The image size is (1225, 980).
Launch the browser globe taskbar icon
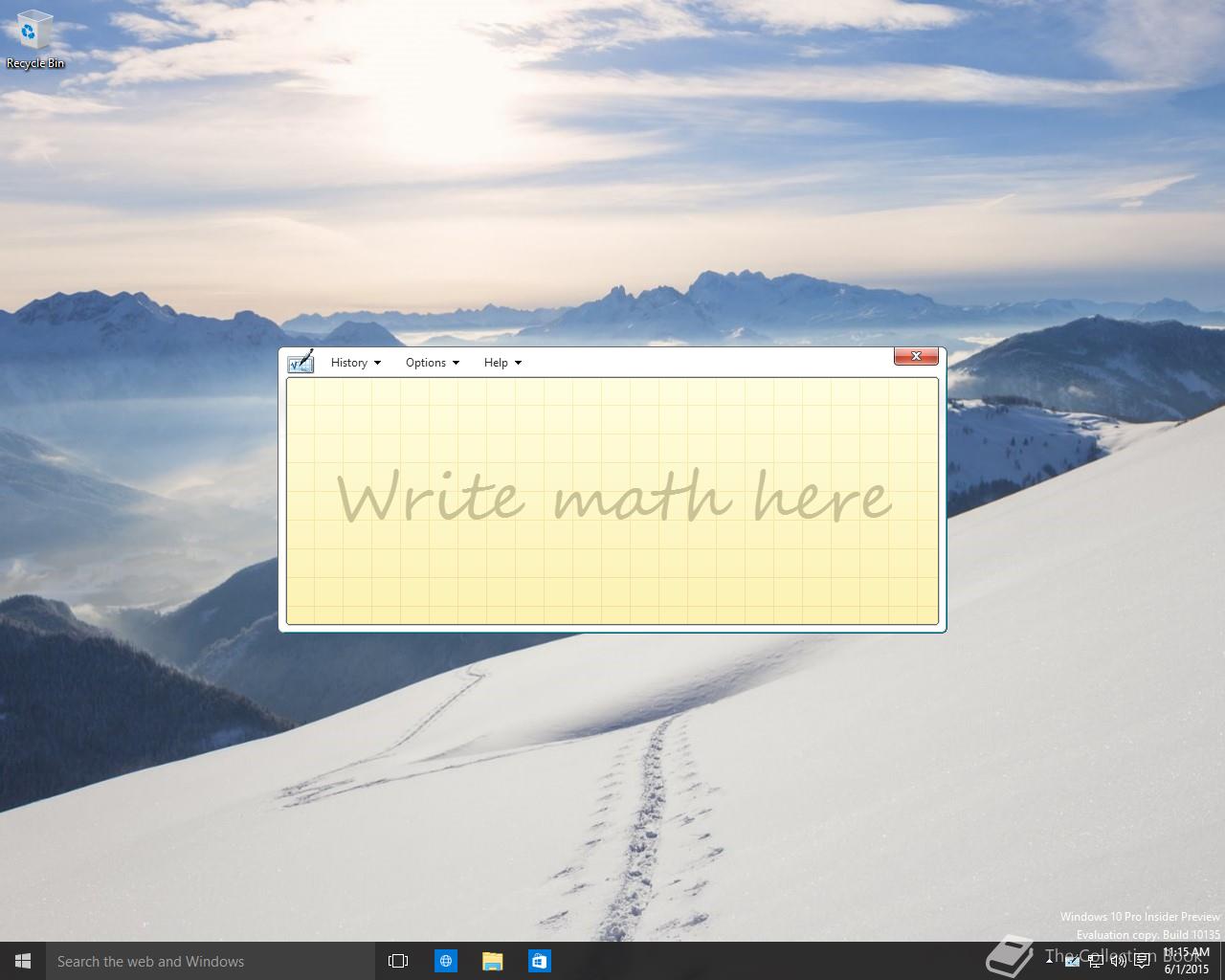(445, 961)
